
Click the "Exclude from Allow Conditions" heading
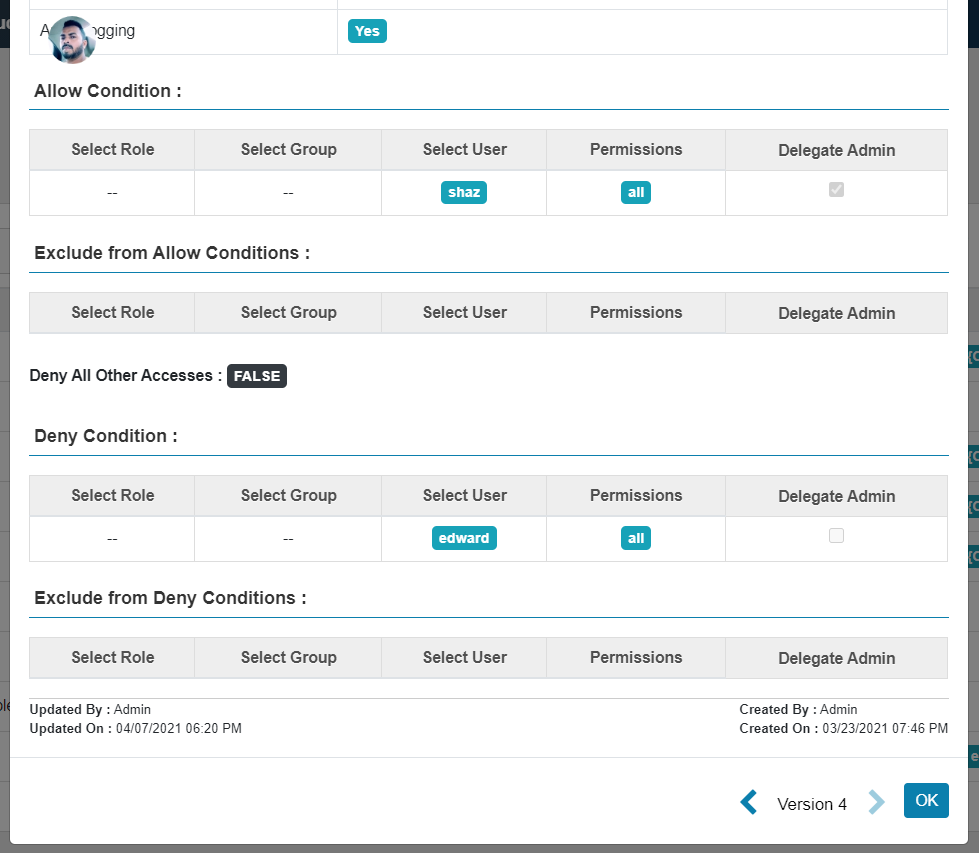[x=171, y=253]
